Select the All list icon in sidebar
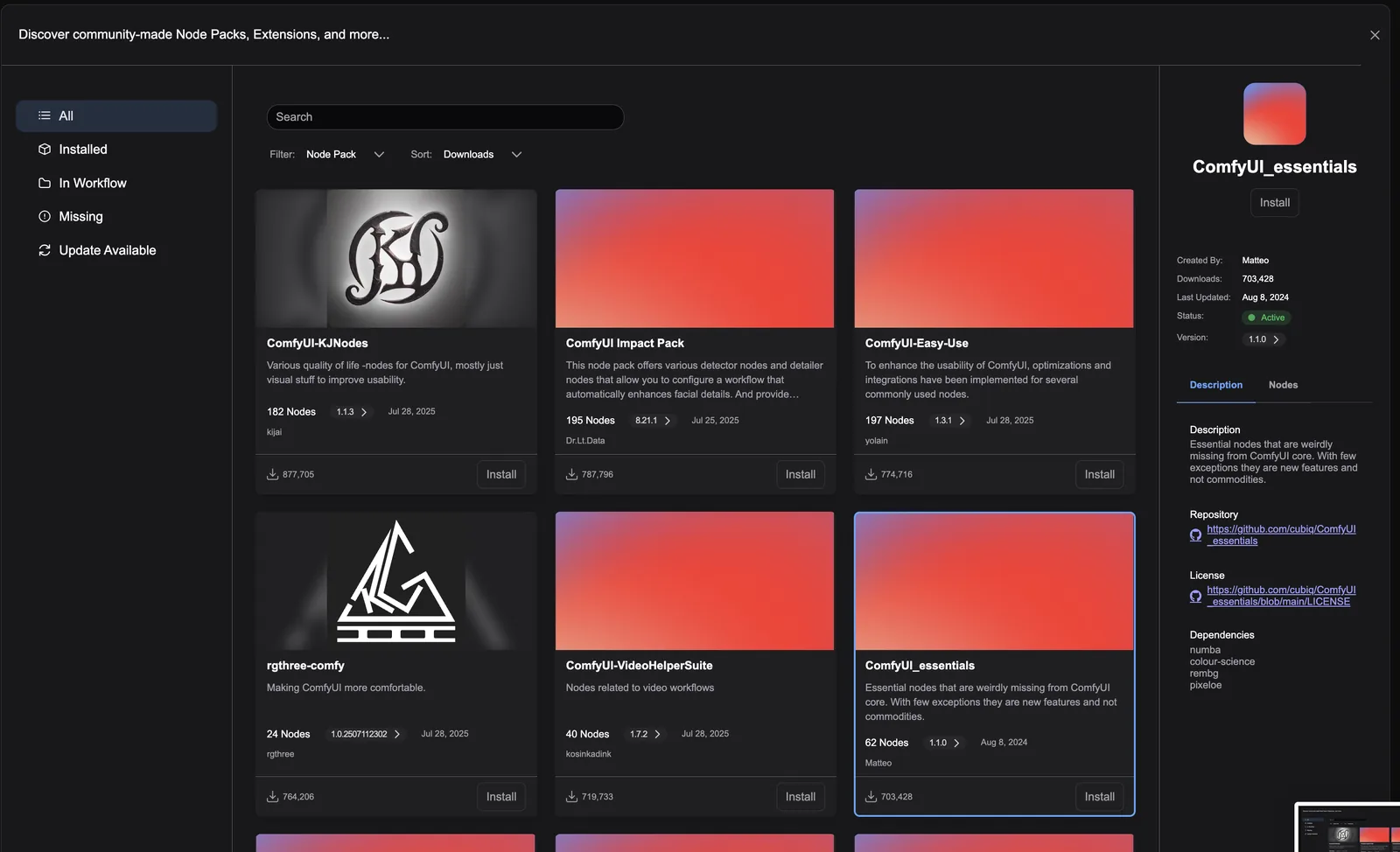 [x=45, y=115]
